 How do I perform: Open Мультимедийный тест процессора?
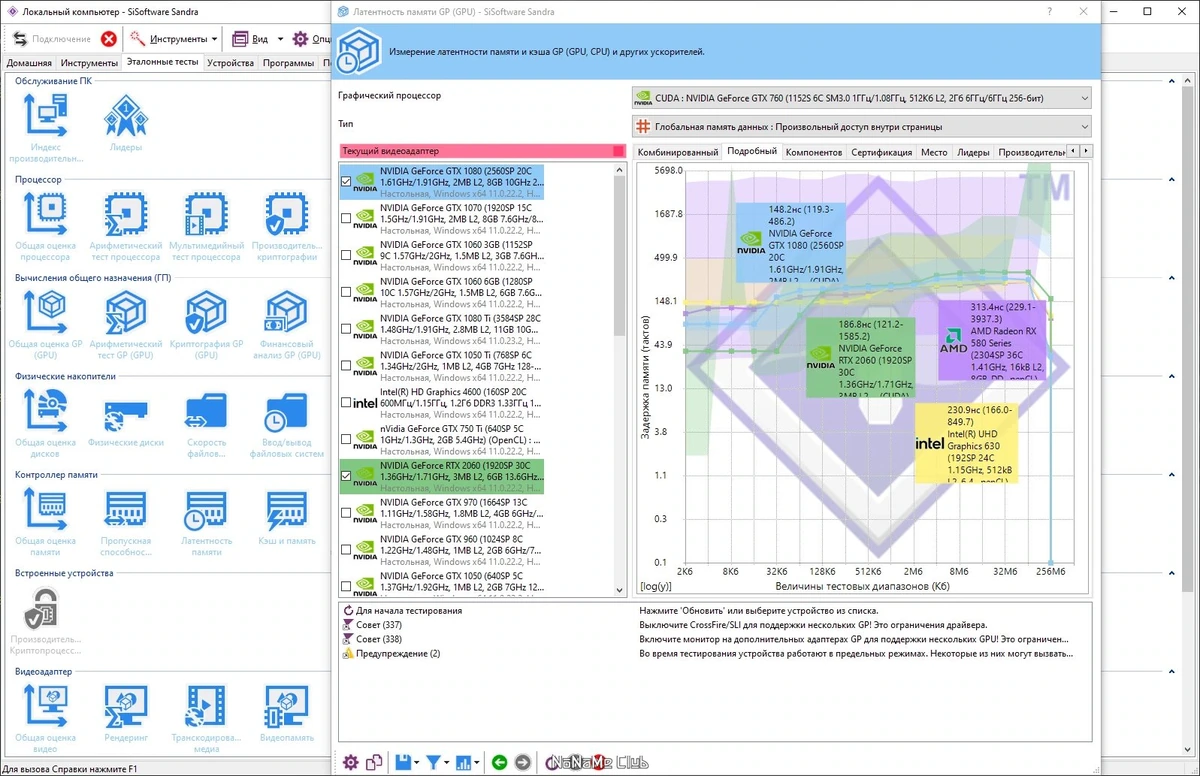point(206,227)
